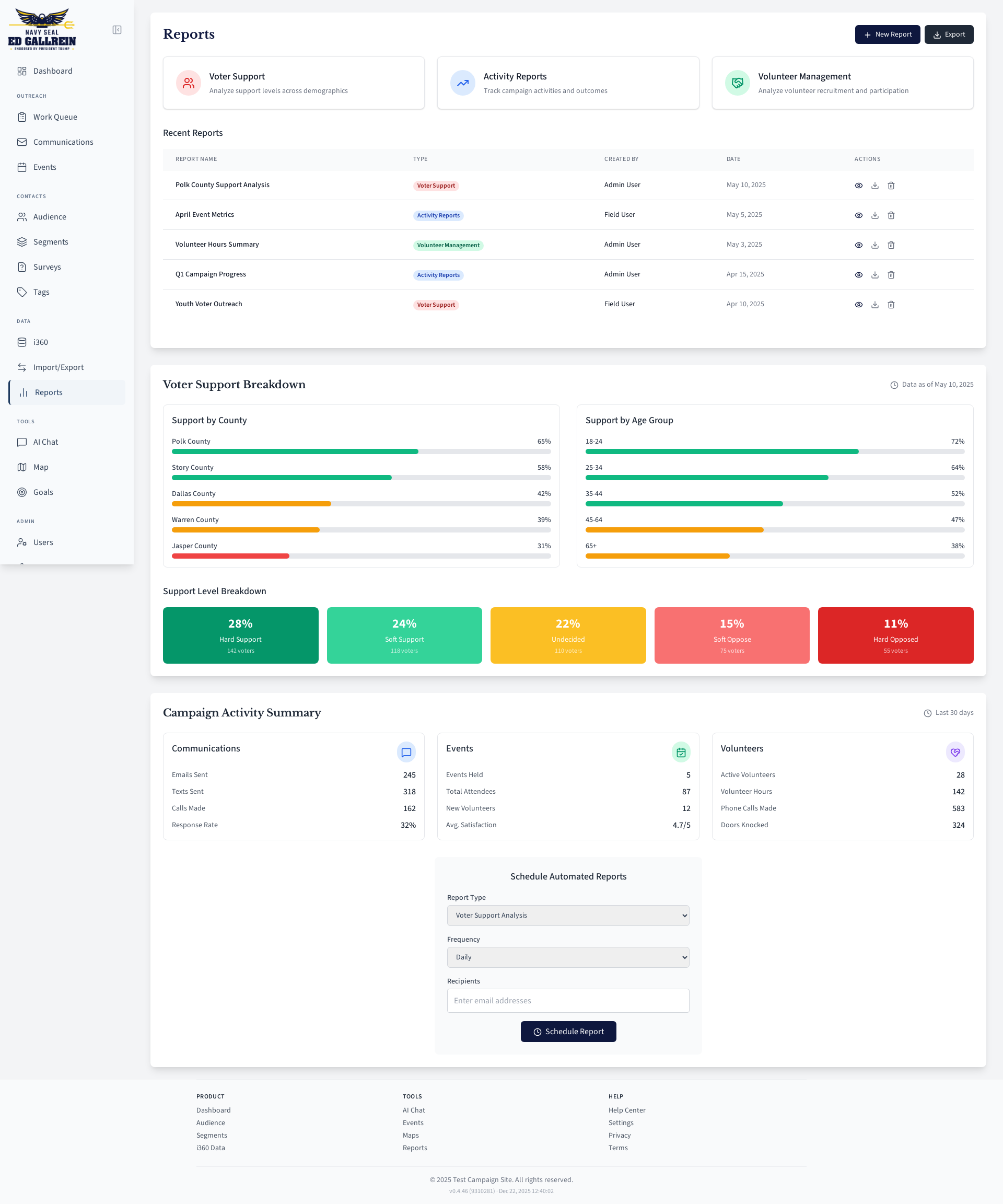
Task: Collapse the sidebar panel icon
Action: click(117, 30)
